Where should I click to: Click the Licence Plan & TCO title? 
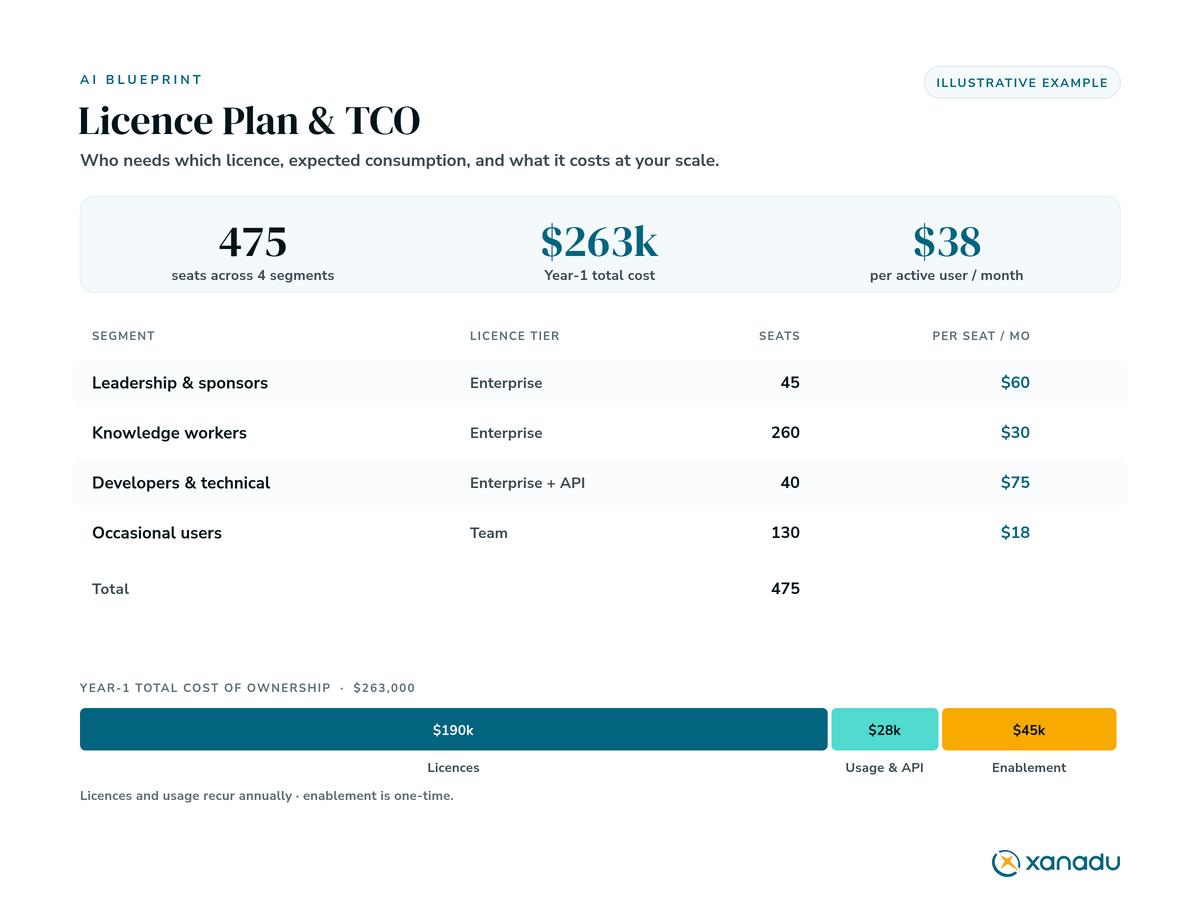pyautogui.click(x=249, y=121)
